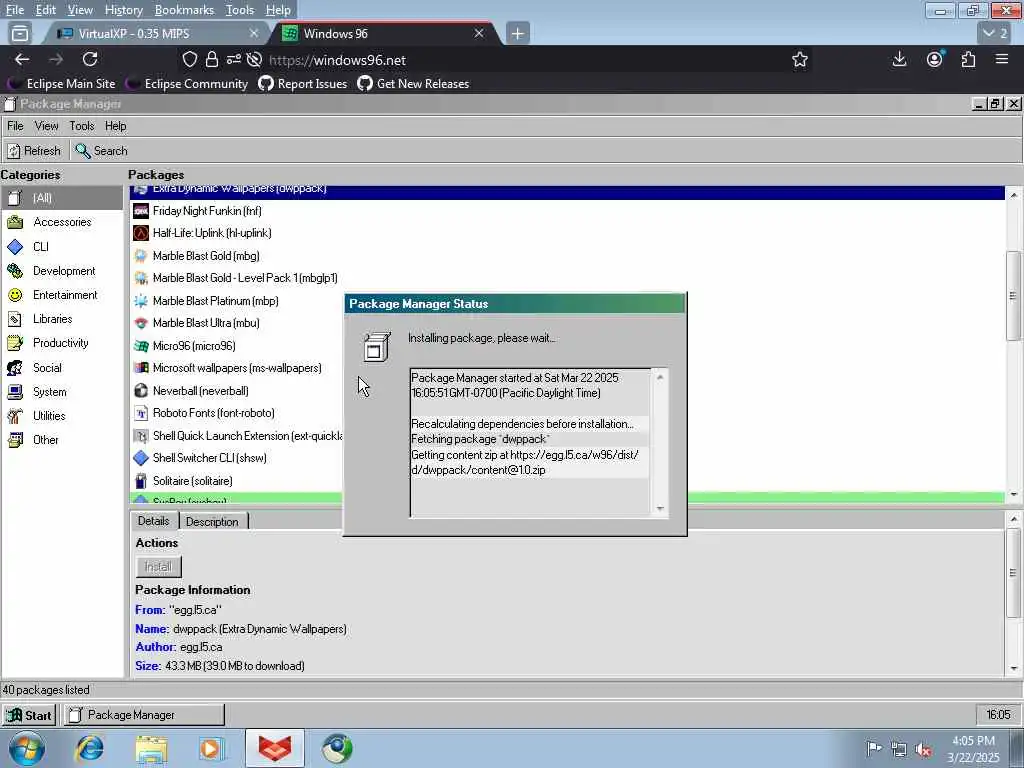
Task: Select the Utilities category icon
Action: pos(15,416)
